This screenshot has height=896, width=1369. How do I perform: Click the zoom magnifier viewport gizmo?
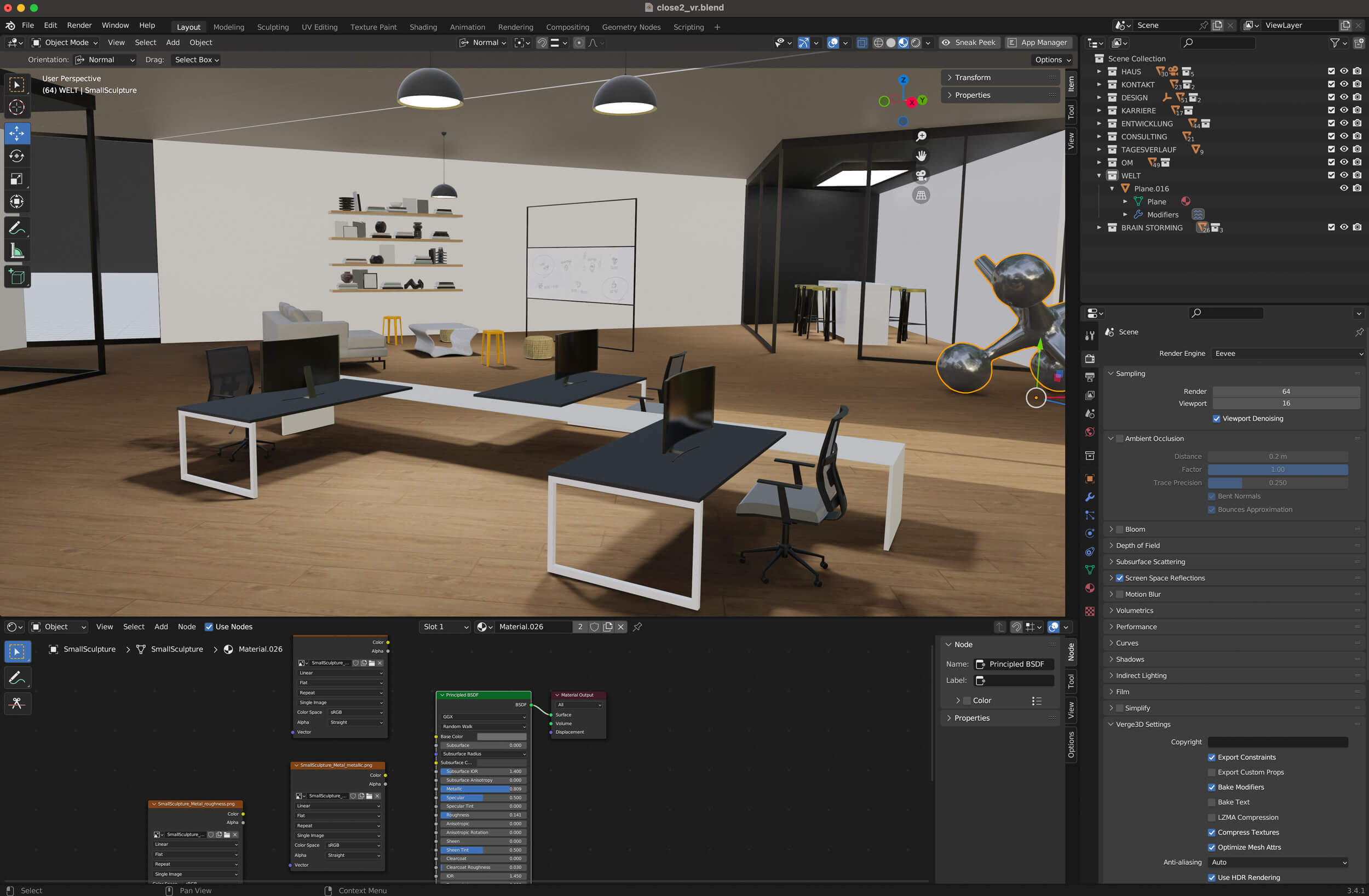pyautogui.click(x=921, y=136)
